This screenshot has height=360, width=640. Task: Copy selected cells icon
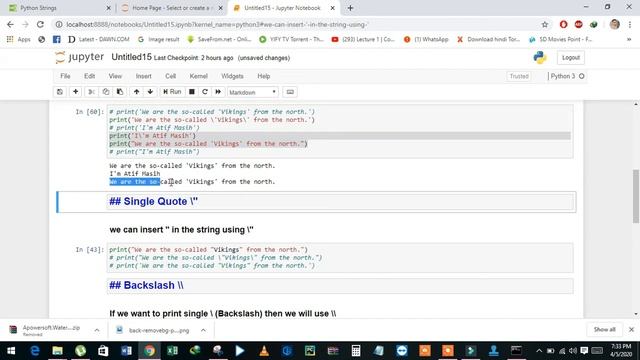[x=106, y=92]
